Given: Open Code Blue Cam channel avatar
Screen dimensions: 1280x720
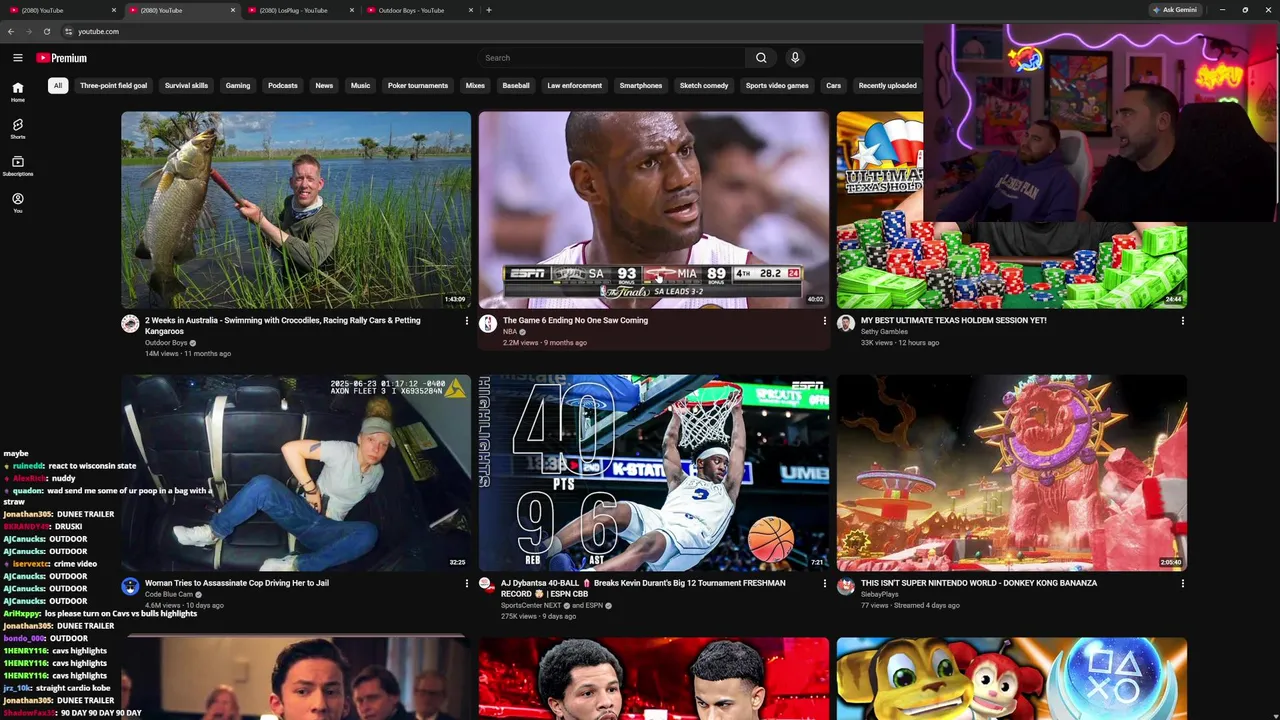Looking at the screenshot, I should click(130, 586).
